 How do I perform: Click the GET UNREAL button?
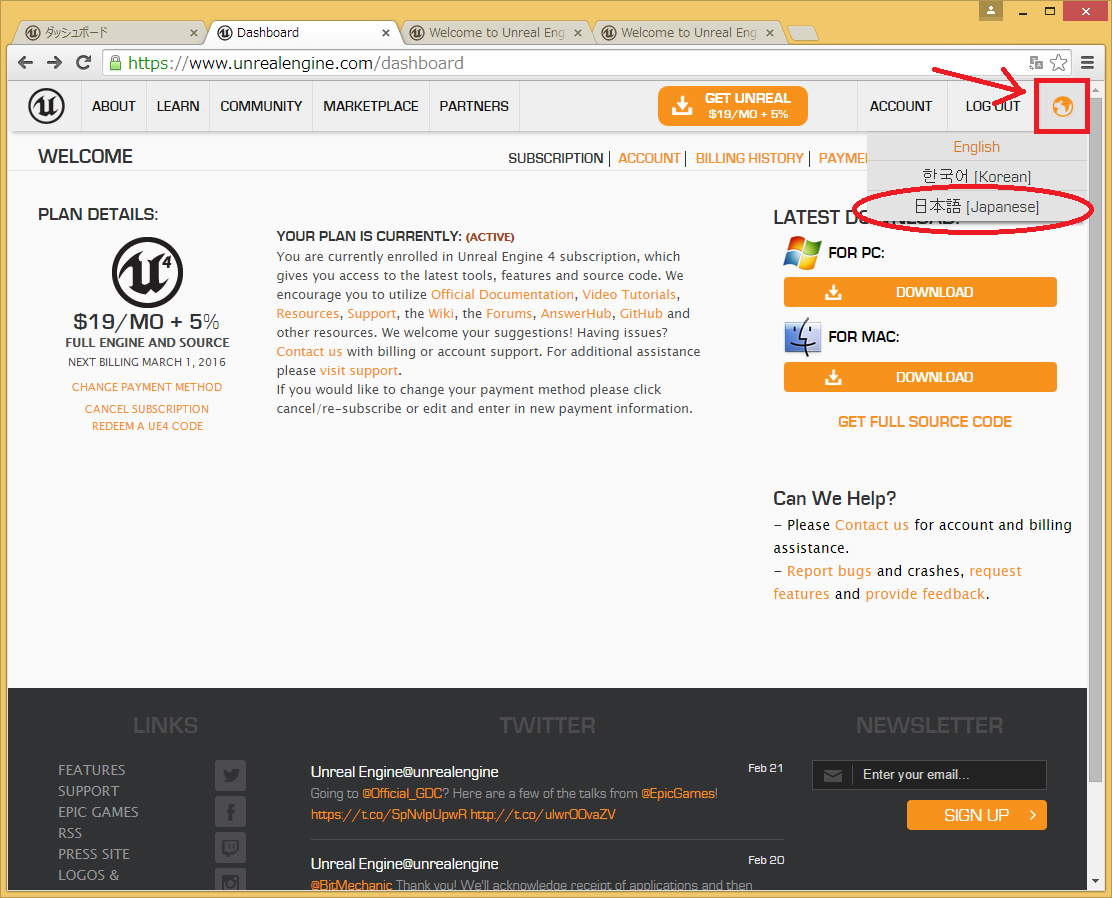733,106
